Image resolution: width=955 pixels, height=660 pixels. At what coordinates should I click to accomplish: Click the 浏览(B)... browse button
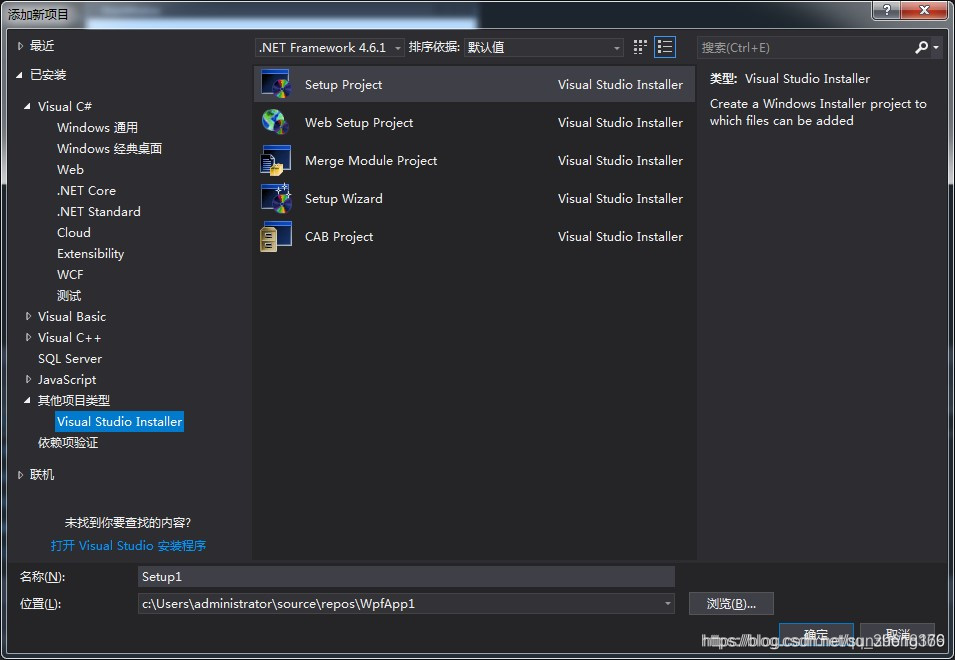point(731,603)
